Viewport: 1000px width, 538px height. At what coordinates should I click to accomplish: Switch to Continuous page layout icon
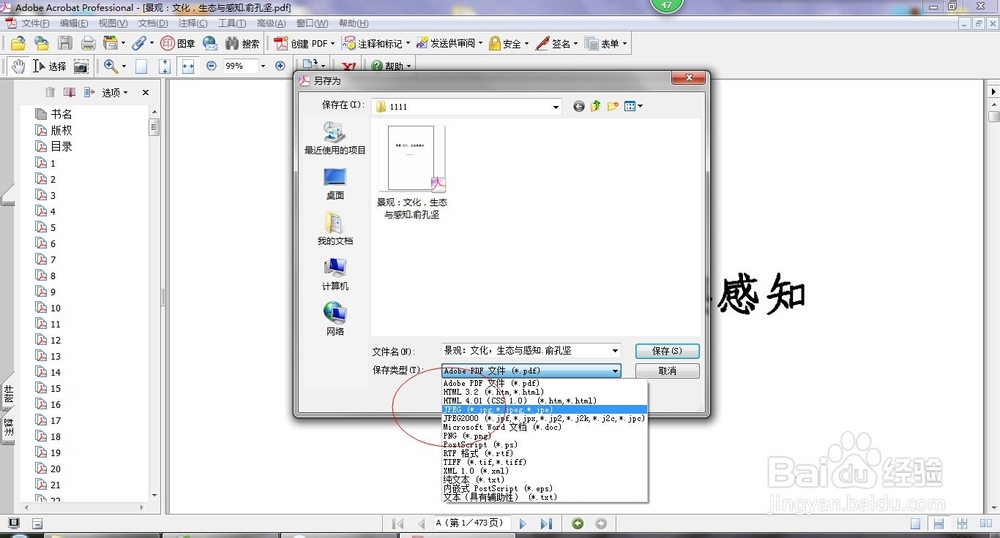939,524
